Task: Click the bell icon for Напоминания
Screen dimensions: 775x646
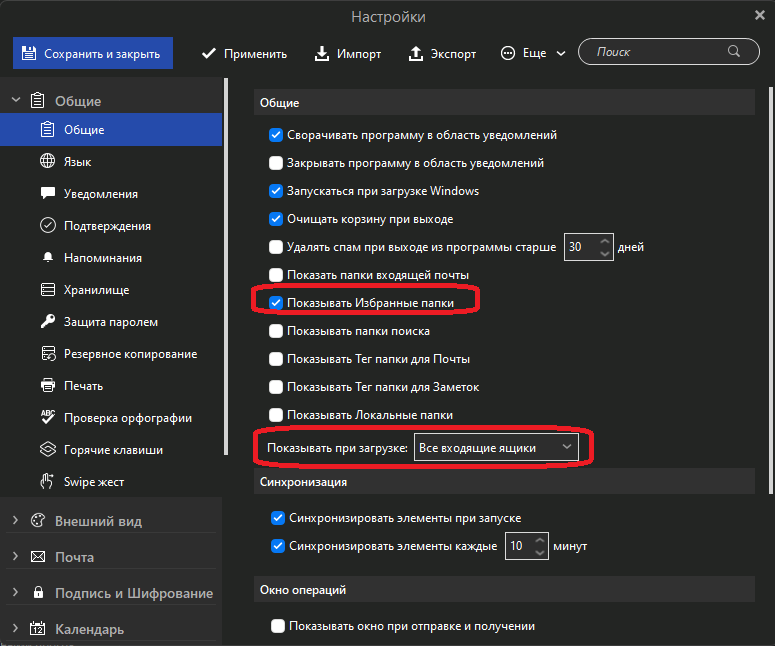Action: coord(47,258)
